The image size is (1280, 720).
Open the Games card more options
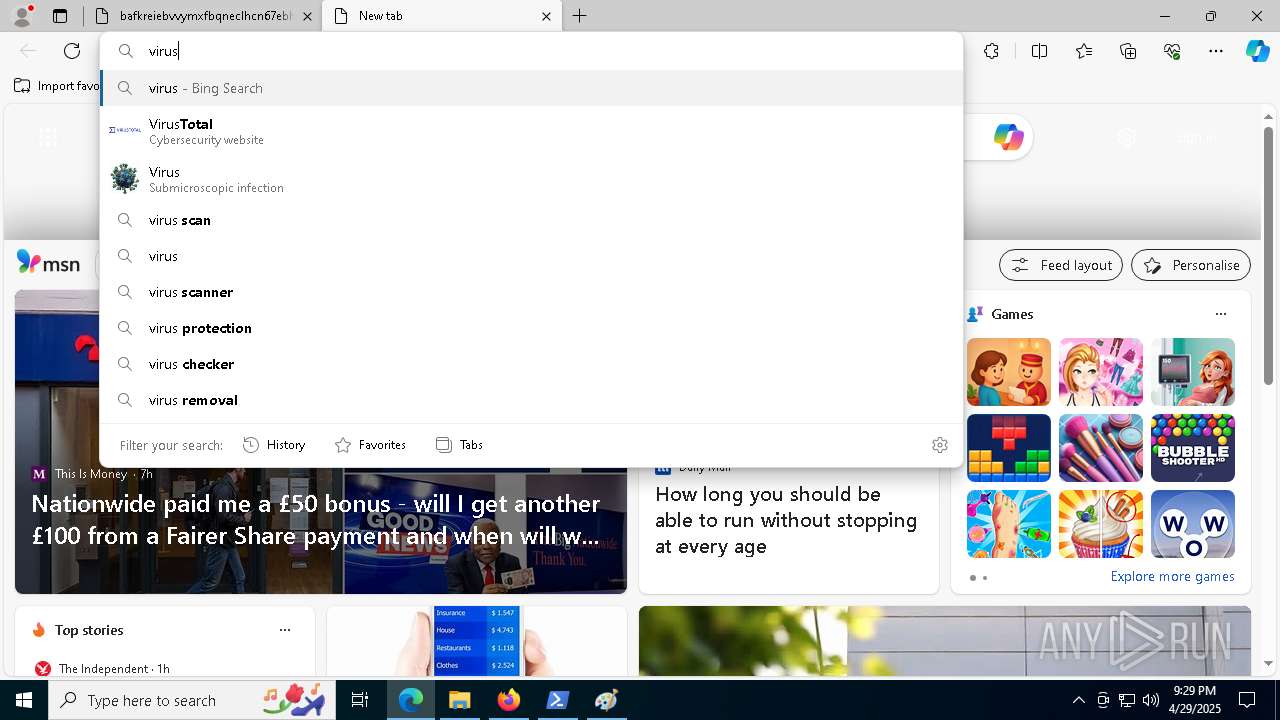1220,314
